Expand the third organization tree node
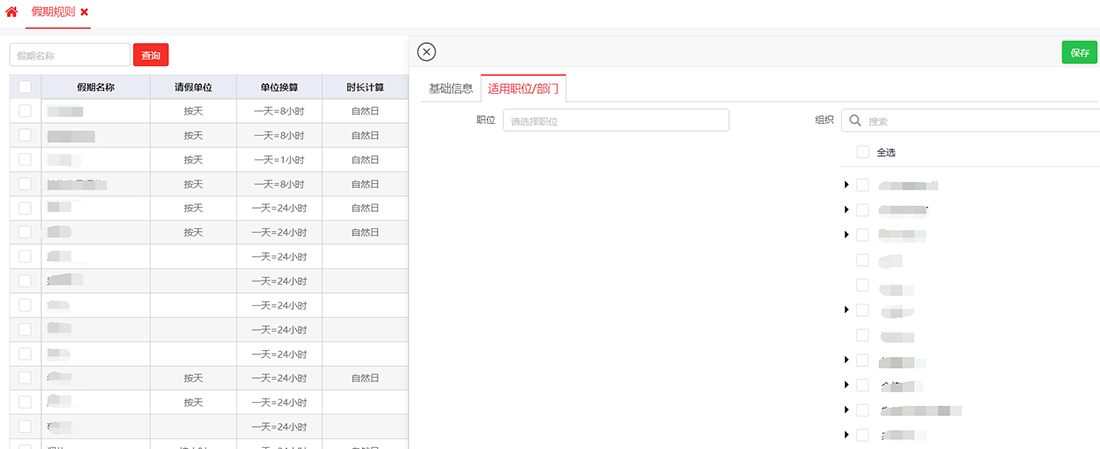The image size is (1100, 449). pyautogui.click(x=846, y=234)
